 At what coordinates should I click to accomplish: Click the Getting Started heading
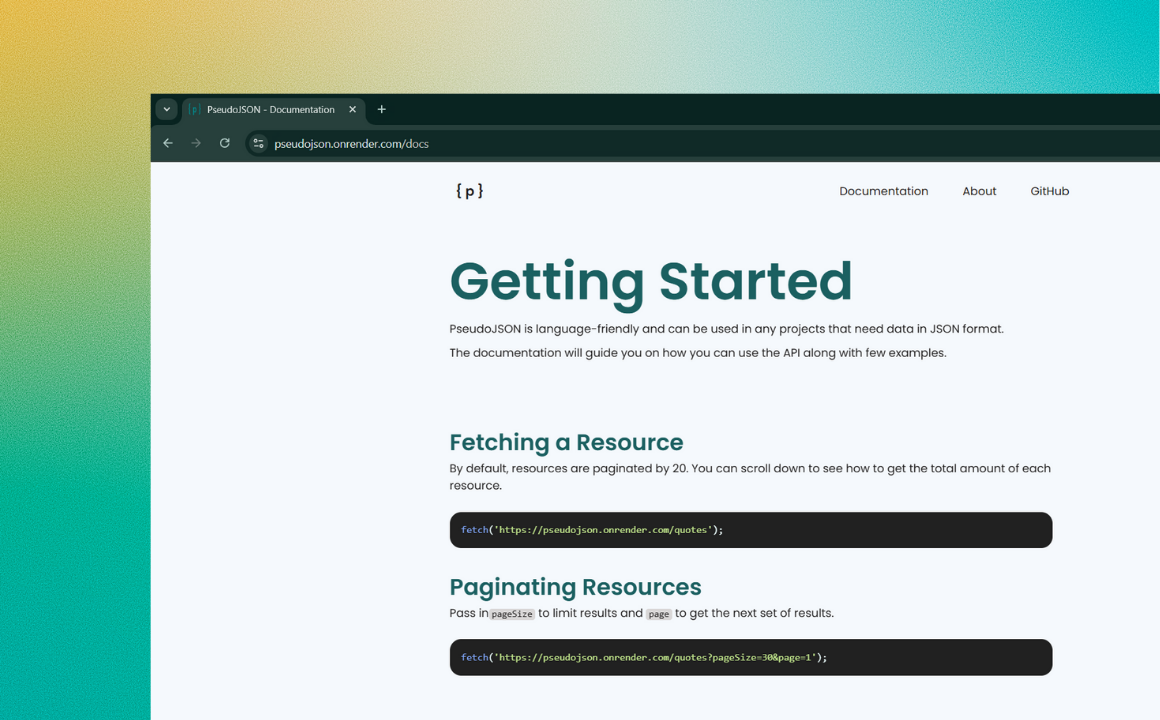(650, 281)
